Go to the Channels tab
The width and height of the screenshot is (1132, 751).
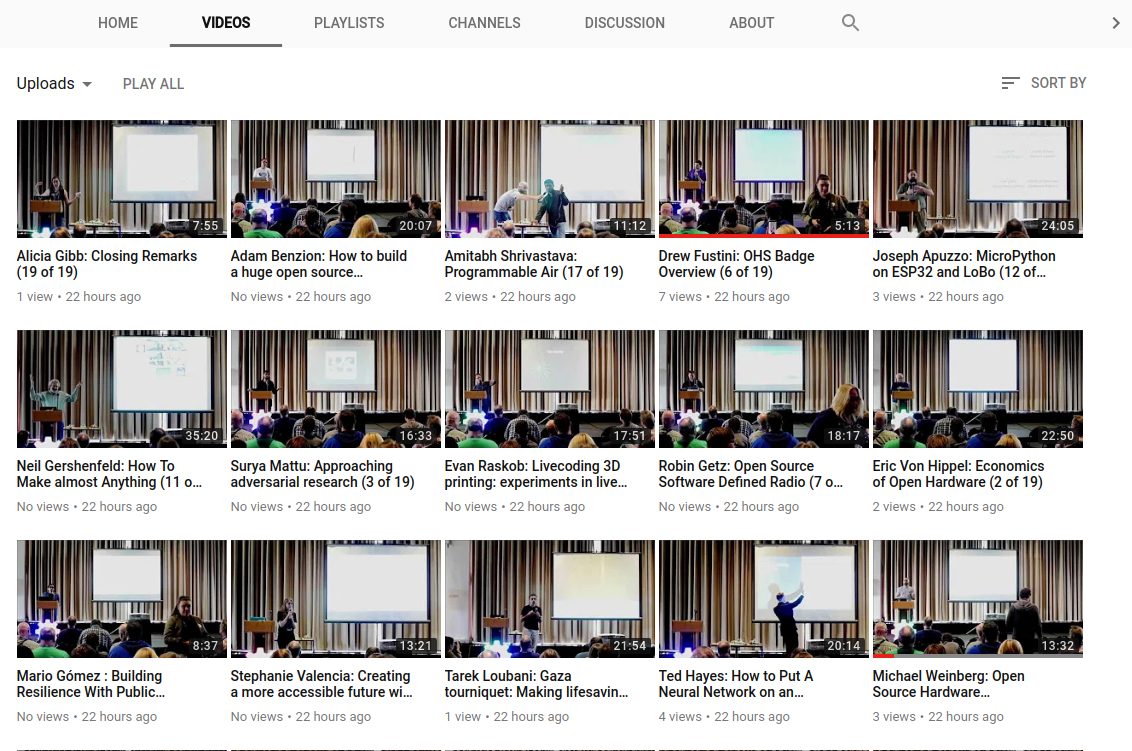[484, 23]
